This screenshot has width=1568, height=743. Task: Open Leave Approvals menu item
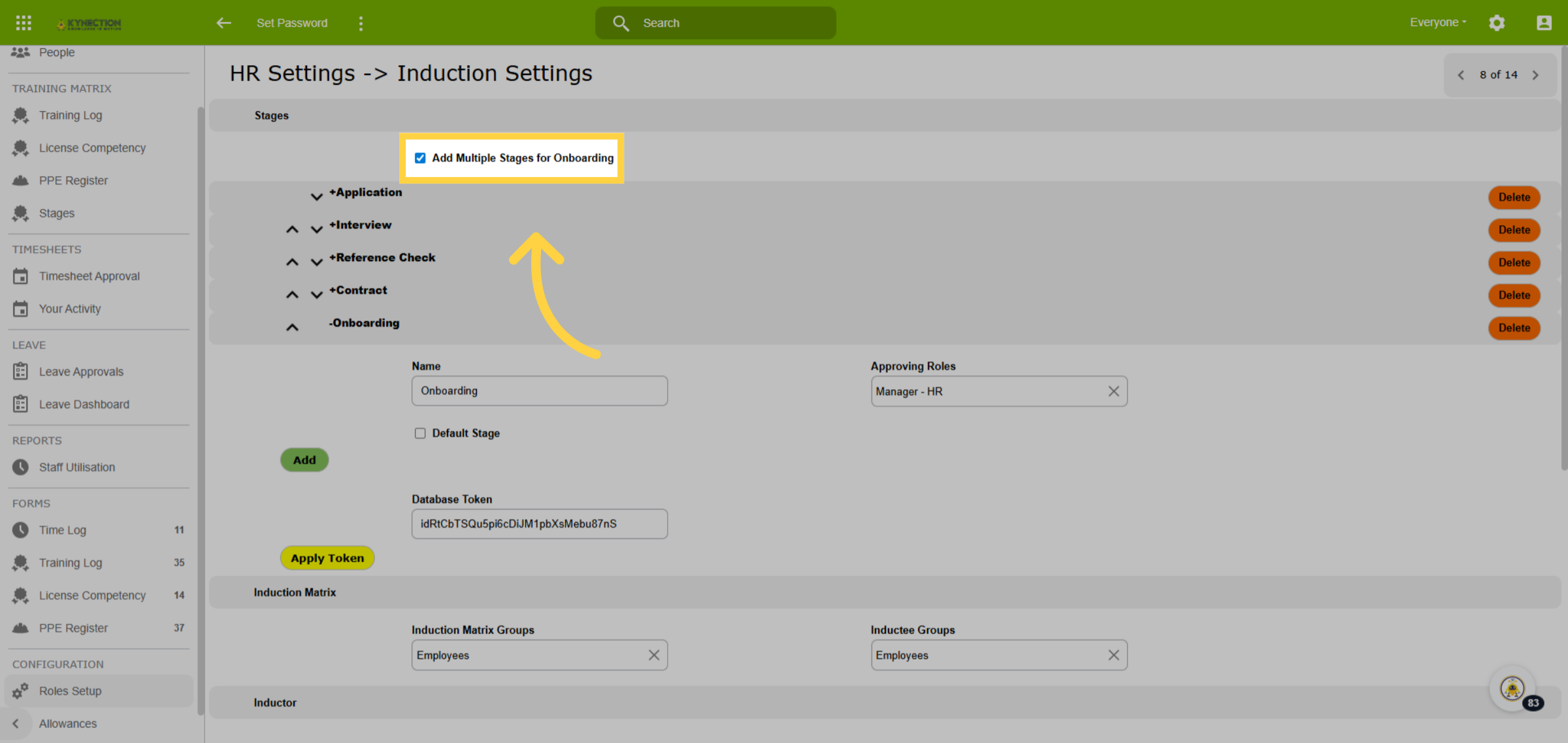tap(81, 371)
